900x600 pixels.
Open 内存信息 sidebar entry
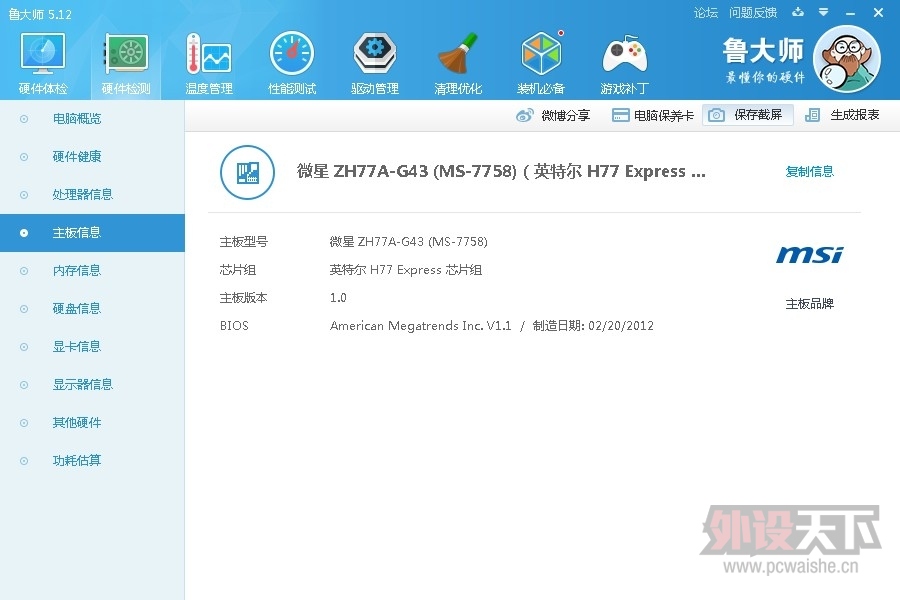click(x=77, y=271)
